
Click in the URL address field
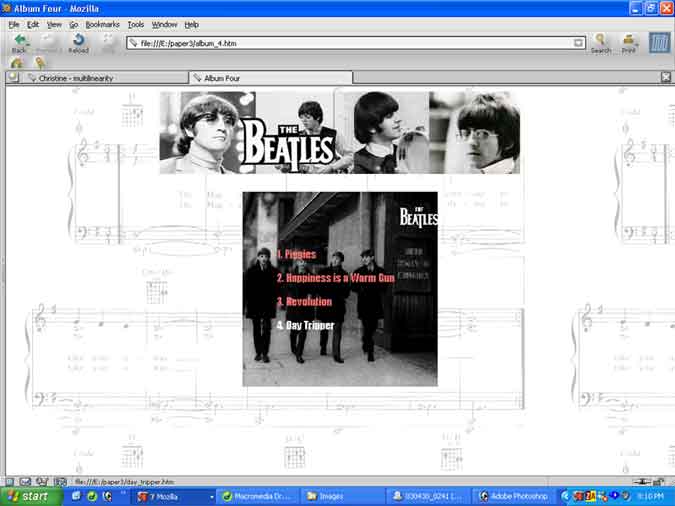coord(350,43)
